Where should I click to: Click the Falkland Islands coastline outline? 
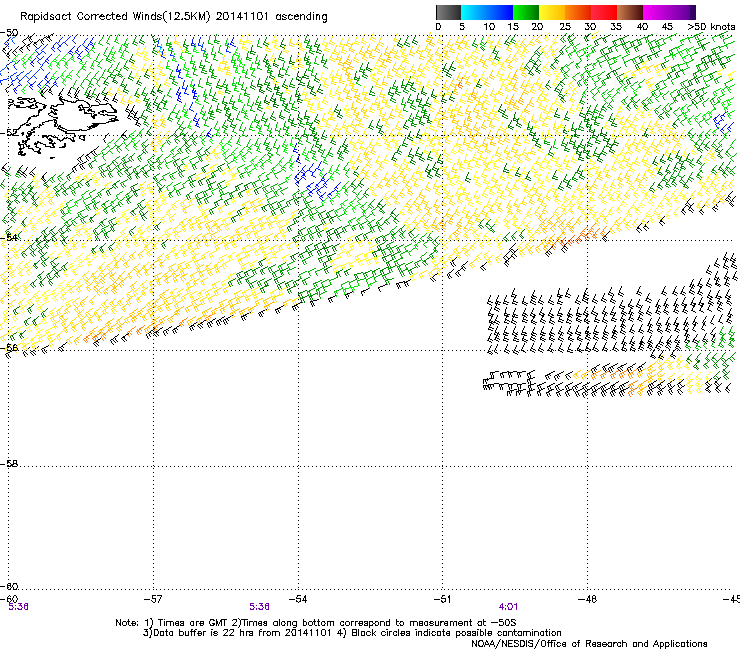click(61, 125)
